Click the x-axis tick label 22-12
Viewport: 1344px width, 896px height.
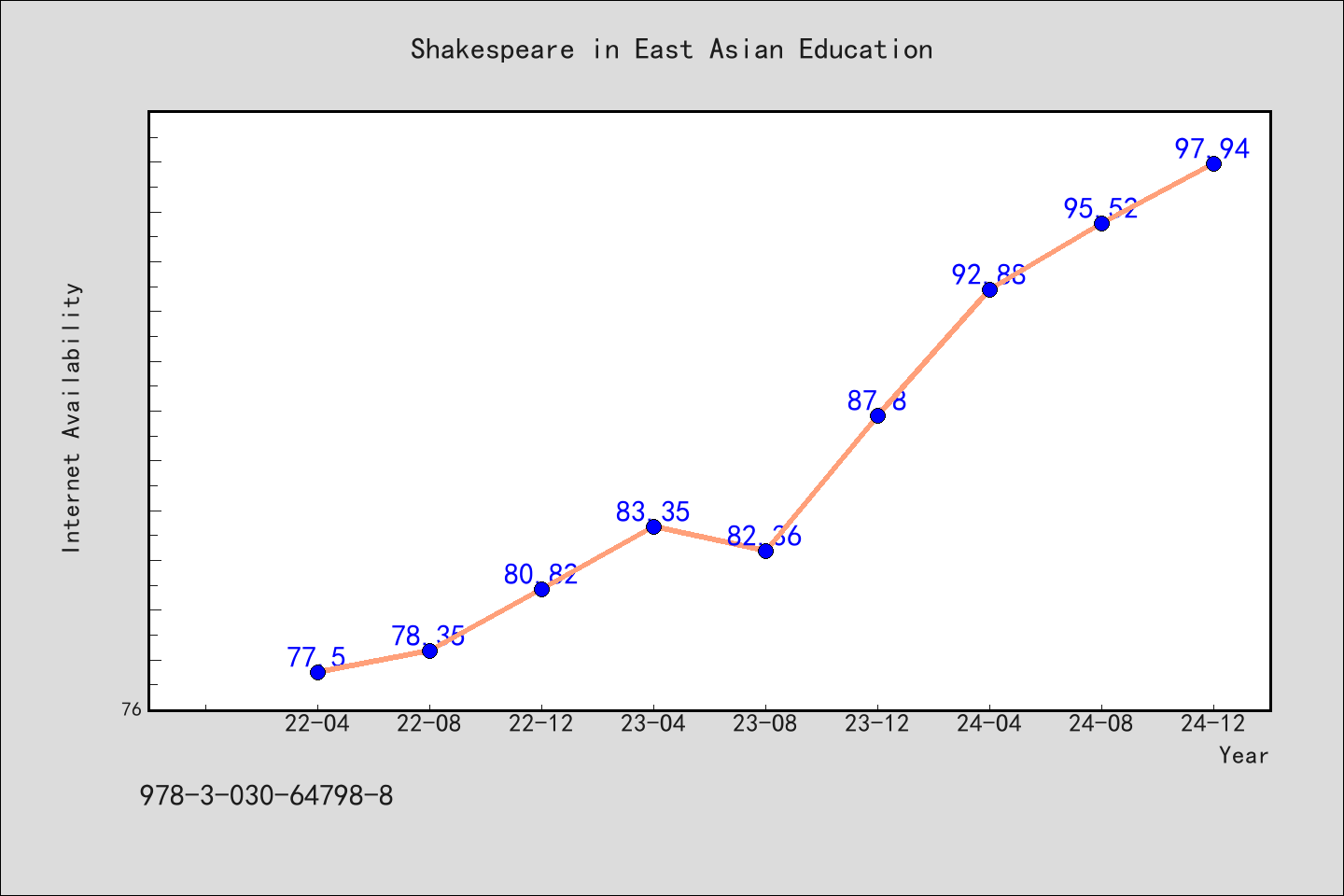pyautogui.click(x=541, y=723)
